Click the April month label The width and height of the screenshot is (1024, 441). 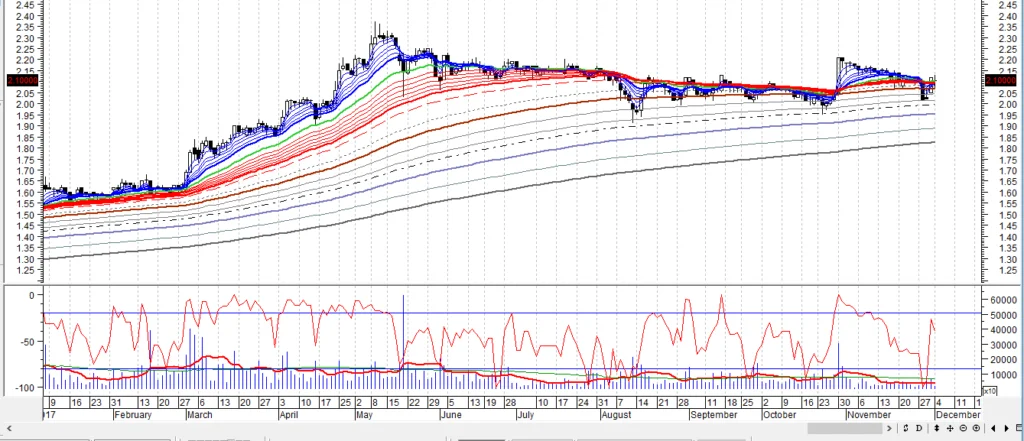click(x=289, y=415)
